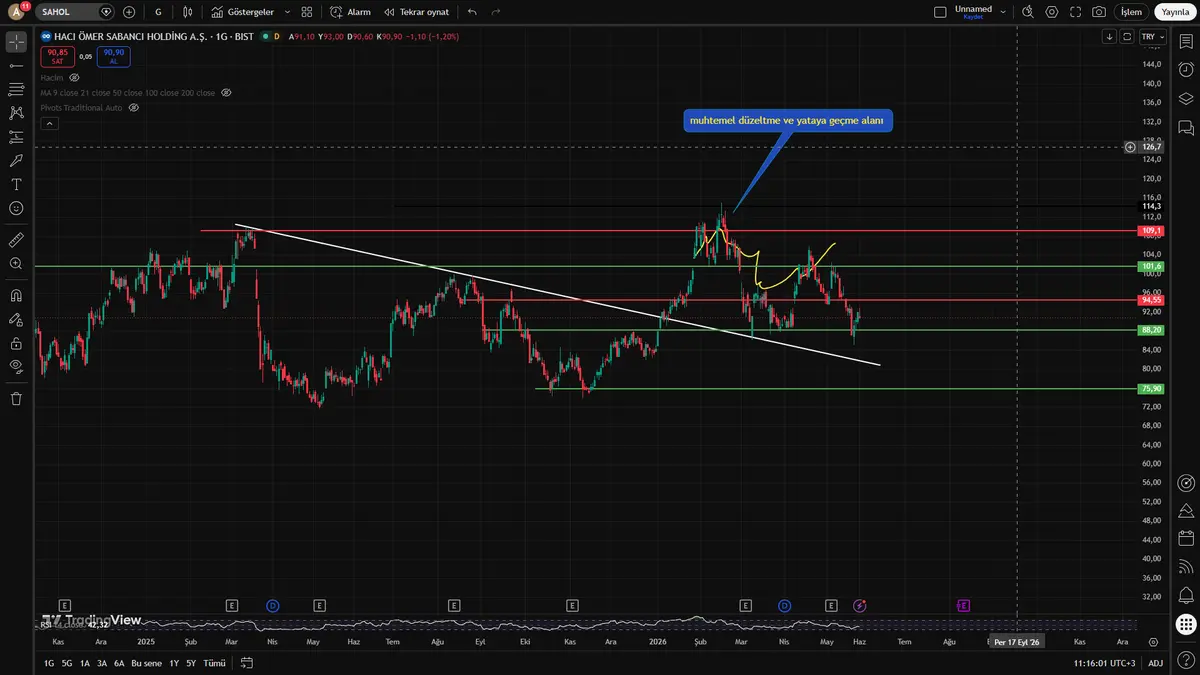
Task: Expand the Unnamed layout dropdown arrow
Action: click(1003, 12)
